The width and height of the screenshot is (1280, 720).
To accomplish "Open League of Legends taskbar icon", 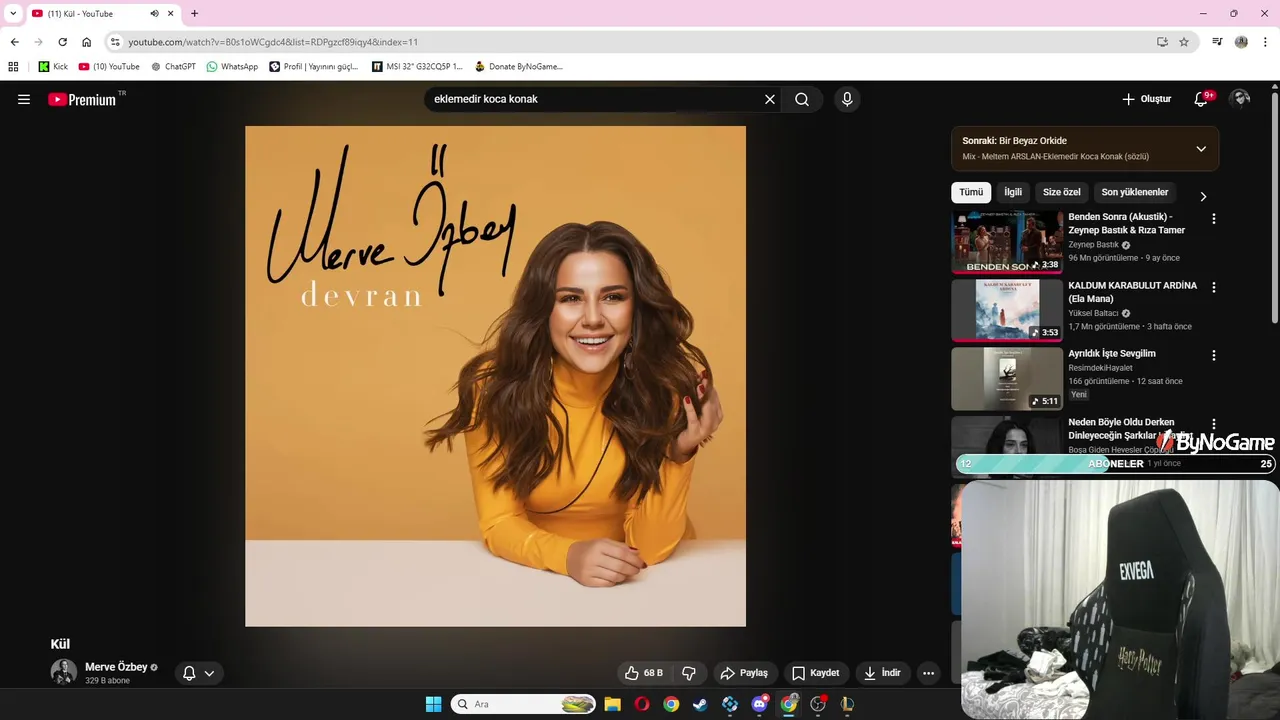I will click(847, 704).
